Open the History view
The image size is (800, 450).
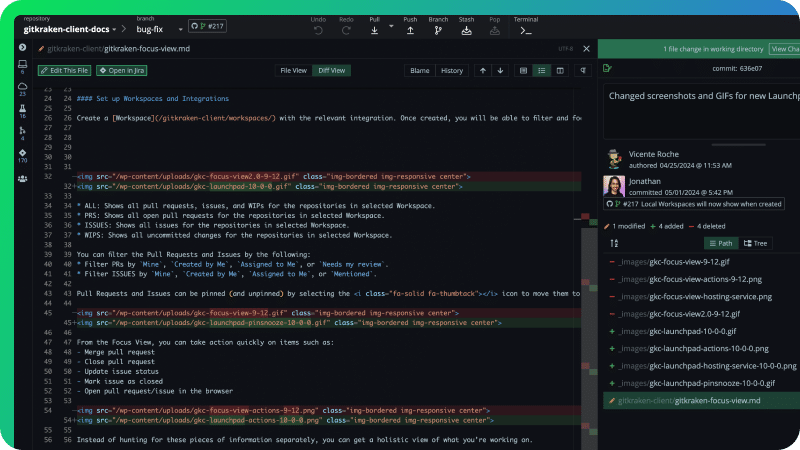(452, 70)
